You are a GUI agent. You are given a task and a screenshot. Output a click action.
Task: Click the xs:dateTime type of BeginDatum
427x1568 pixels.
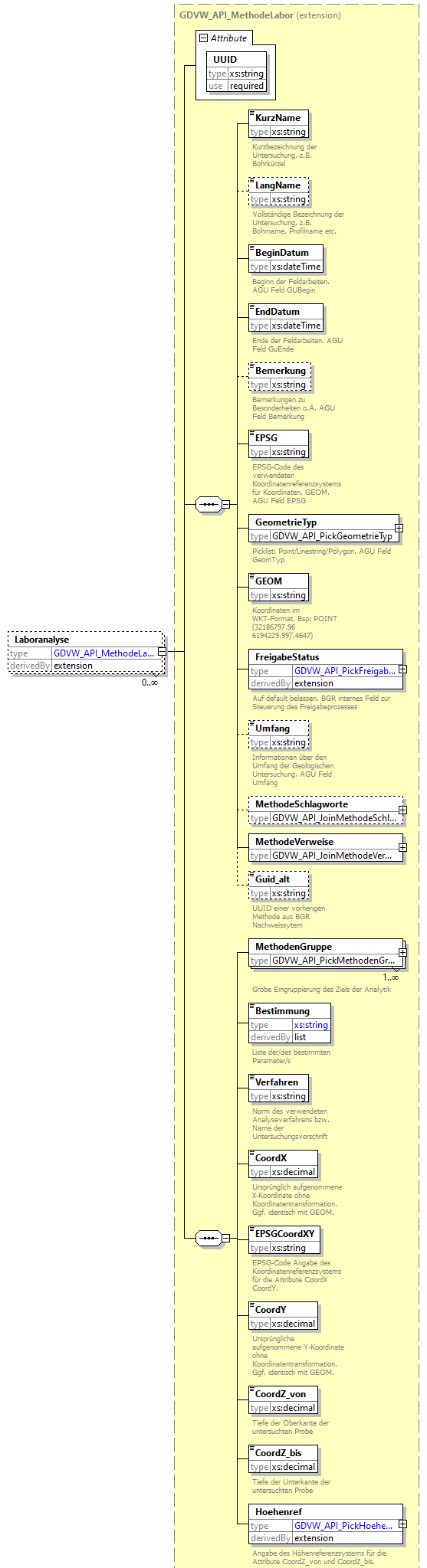point(297,267)
